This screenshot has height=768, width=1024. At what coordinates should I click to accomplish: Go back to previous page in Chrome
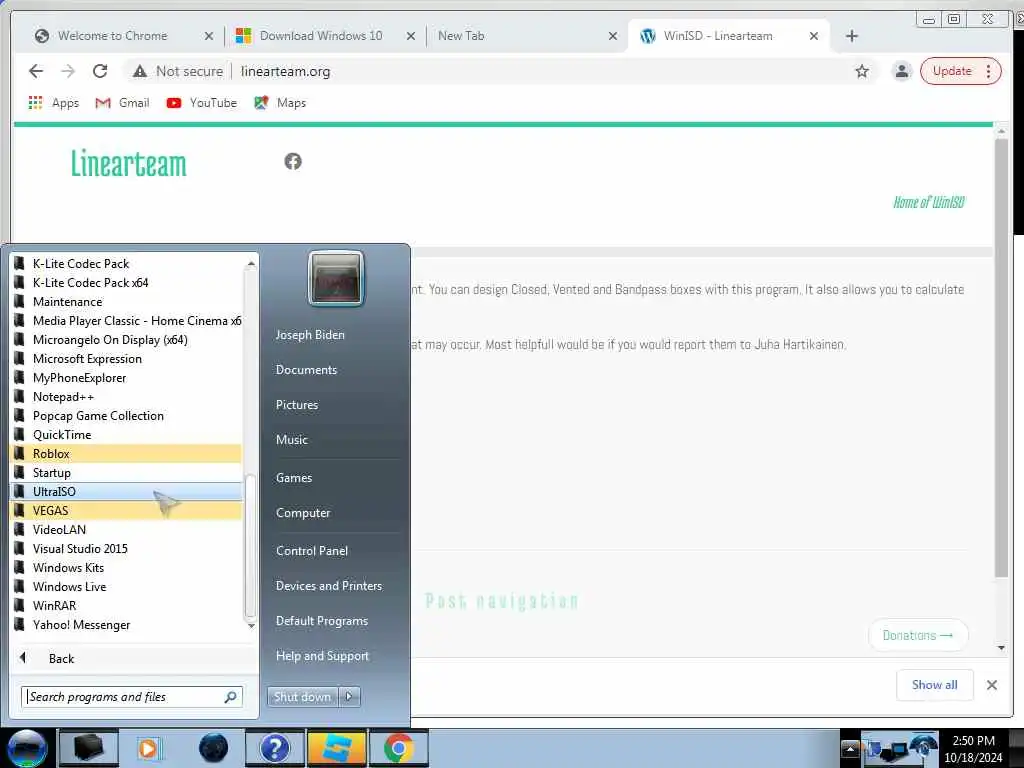(x=36, y=71)
